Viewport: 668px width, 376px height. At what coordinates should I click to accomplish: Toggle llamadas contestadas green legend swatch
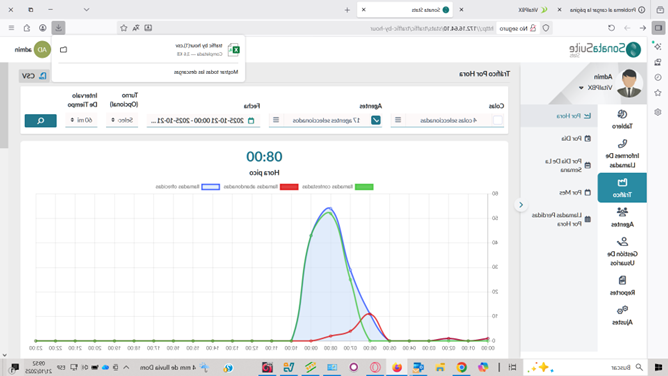[x=364, y=187]
